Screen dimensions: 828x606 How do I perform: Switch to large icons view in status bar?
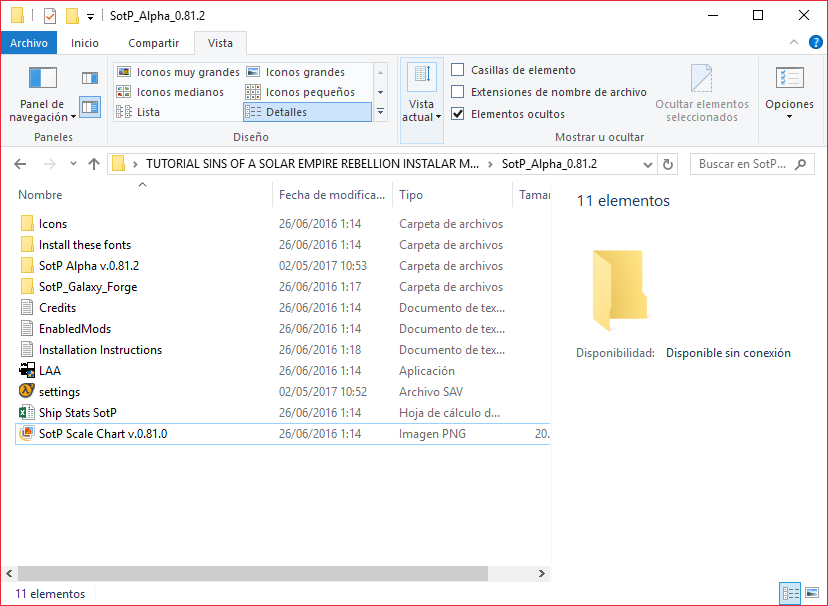click(812, 593)
